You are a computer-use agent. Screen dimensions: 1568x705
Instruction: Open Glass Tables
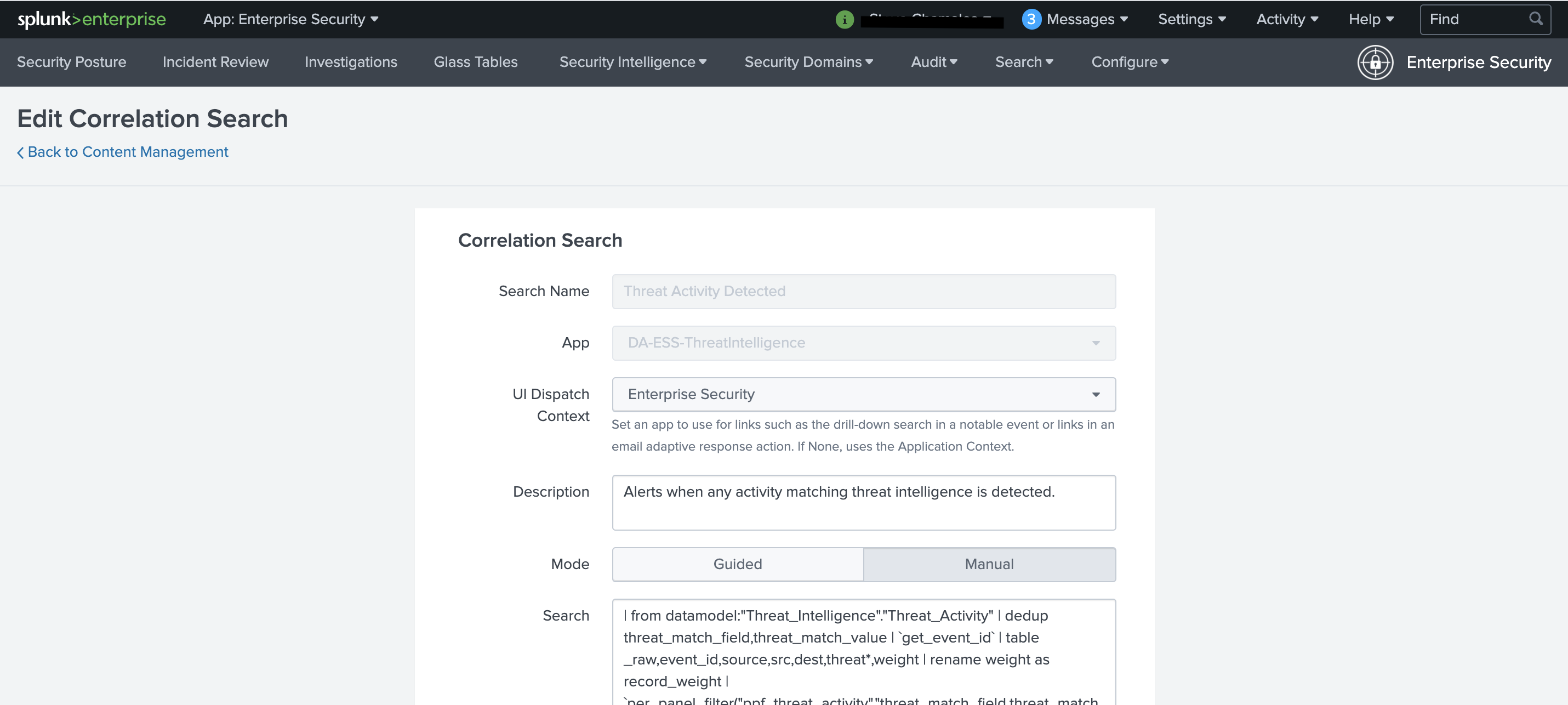pyautogui.click(x=476, y=62)
